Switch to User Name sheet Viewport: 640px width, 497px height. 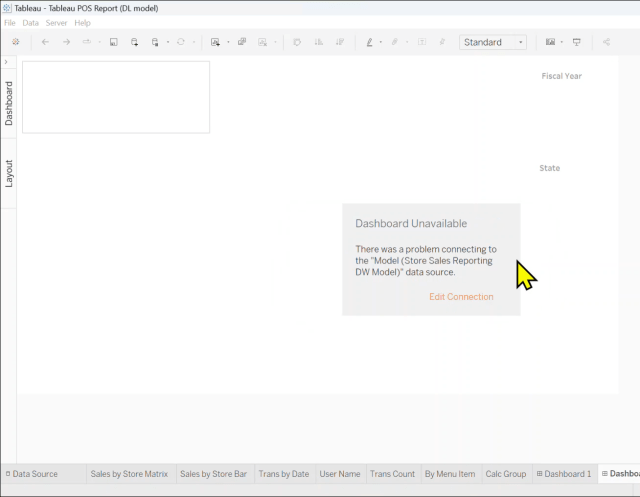click(x=340, y=474)
